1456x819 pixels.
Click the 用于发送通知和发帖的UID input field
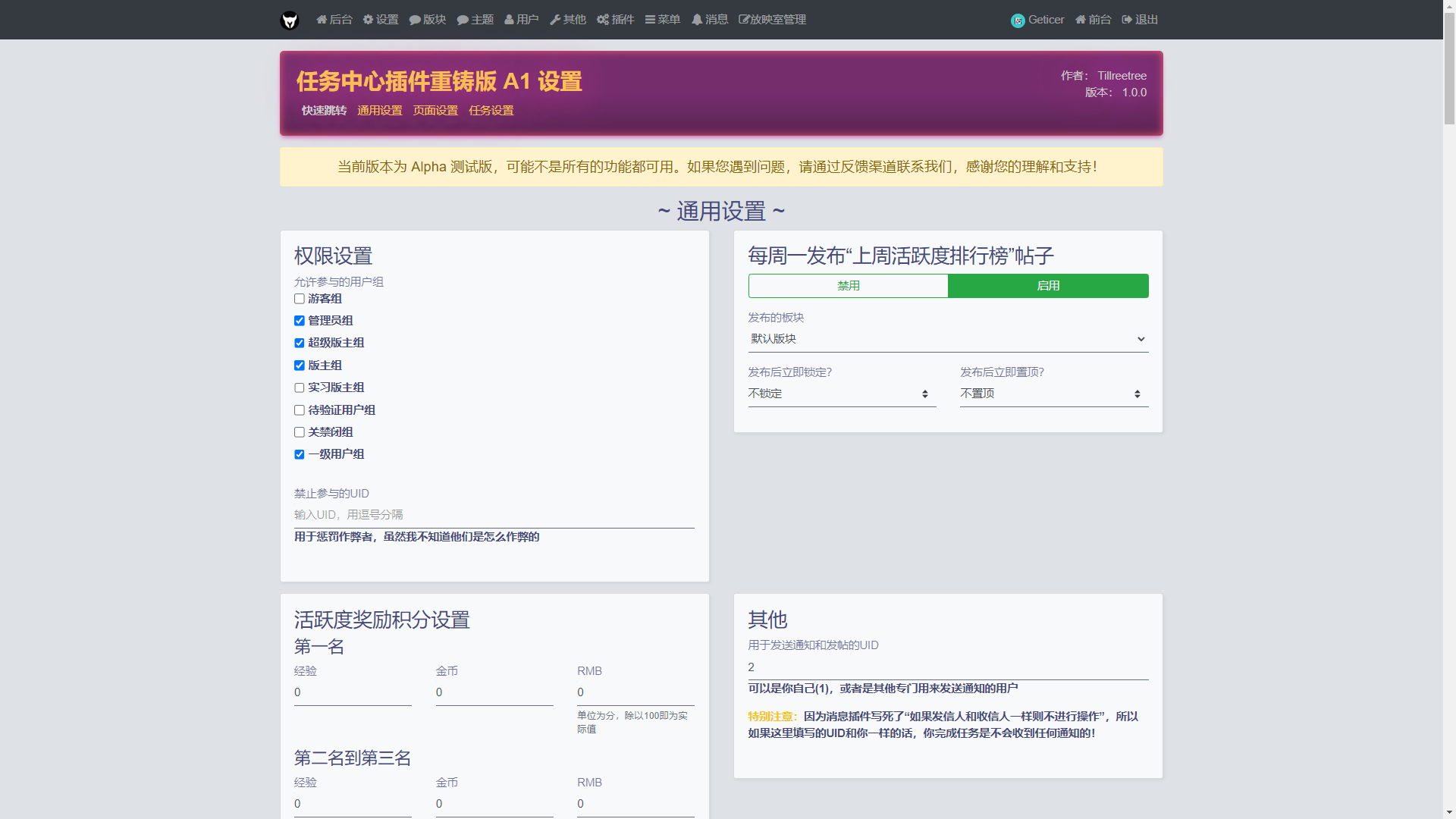click(948, 667)
